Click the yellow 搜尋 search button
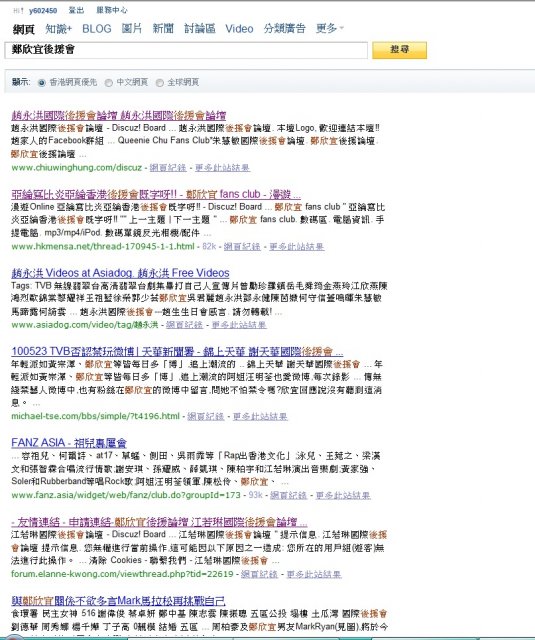The height and width of the screenshot is (640, 535). coord(400,50)
